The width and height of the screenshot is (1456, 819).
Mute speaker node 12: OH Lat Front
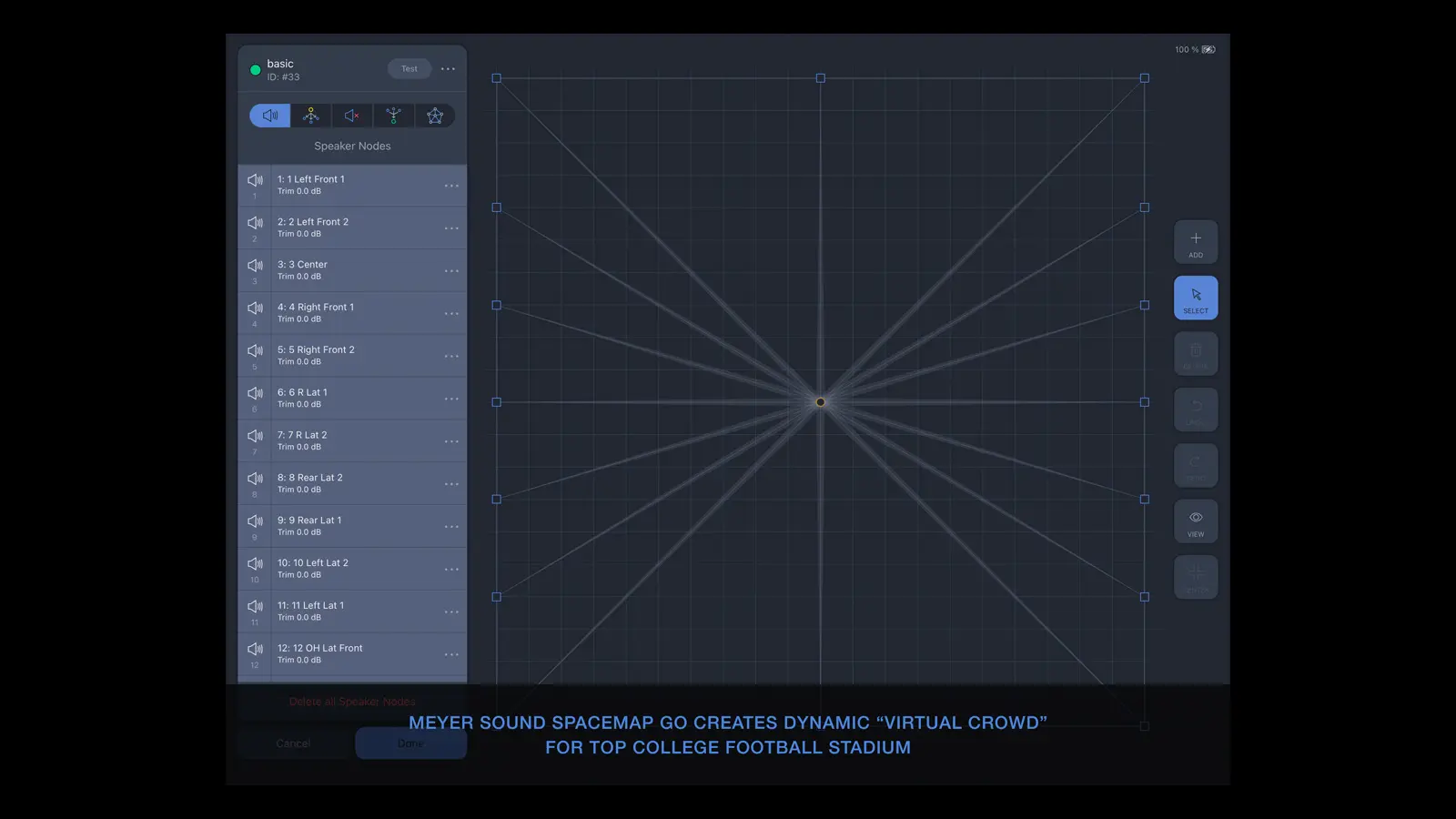pyautogui.click(x=254, y=649)
